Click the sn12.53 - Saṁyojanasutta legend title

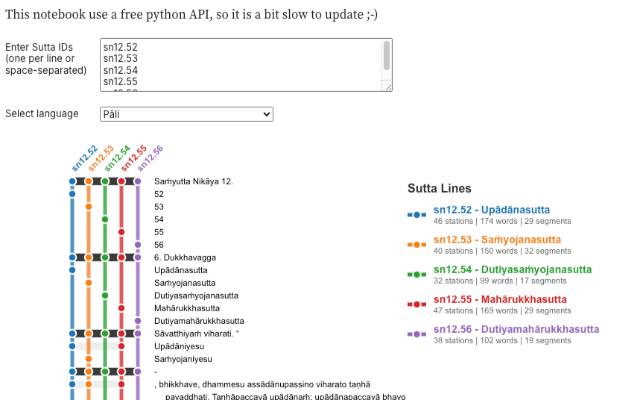tap(497, 240)
